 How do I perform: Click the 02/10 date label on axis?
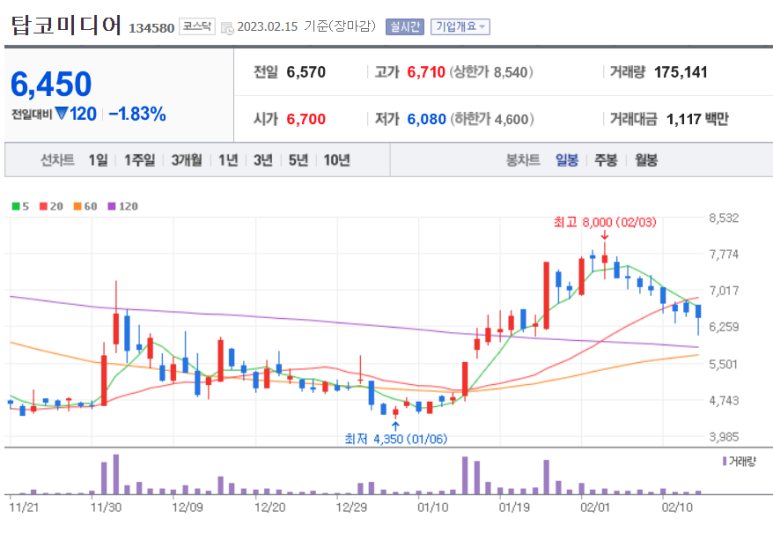click(x=677, y=507)
